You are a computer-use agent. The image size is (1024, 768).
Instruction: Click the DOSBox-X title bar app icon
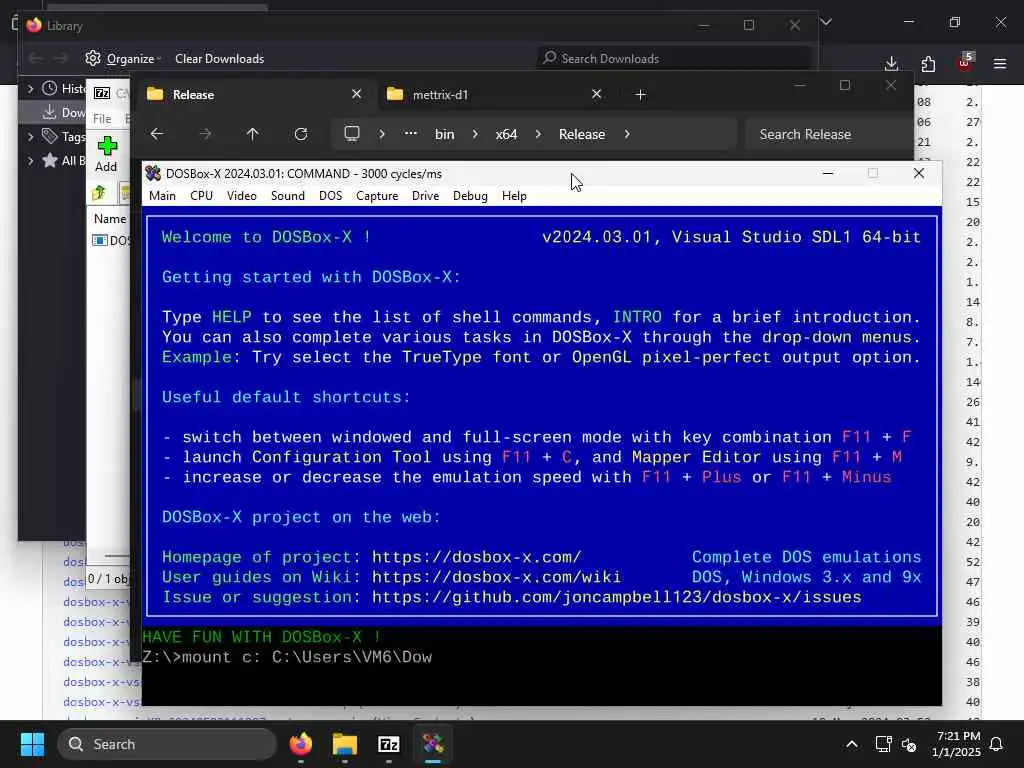(x=153, y=174)
